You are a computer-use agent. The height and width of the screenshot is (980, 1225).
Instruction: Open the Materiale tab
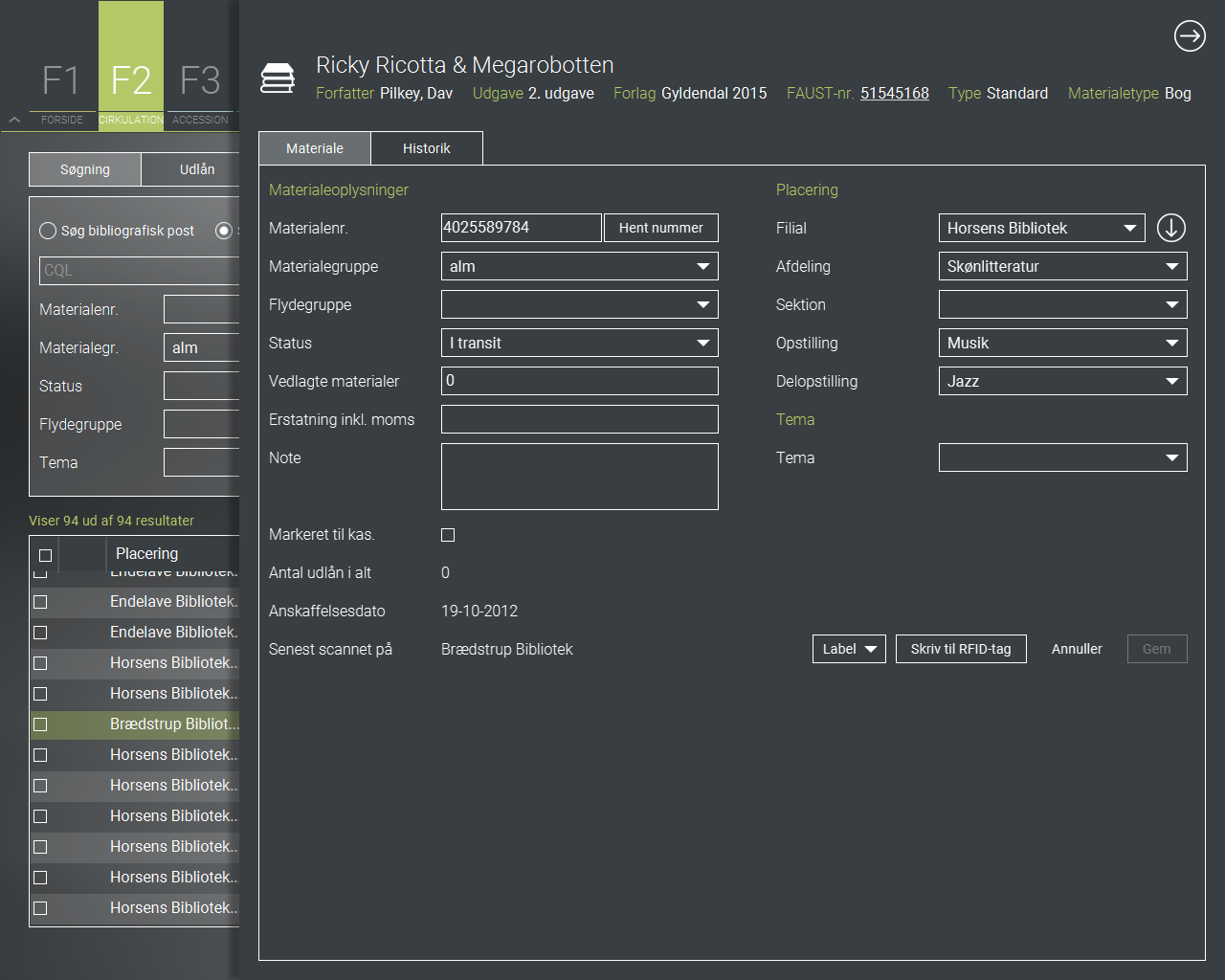(x=315, y=148)
